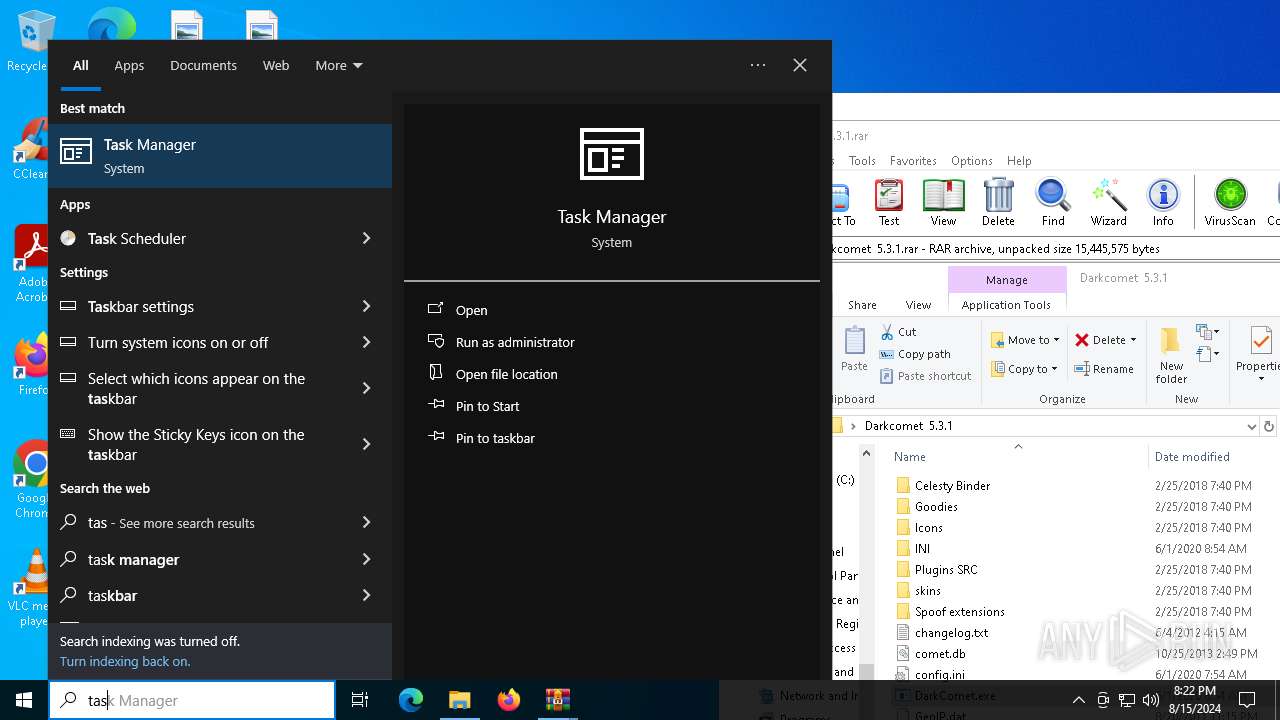1280x720 pixels.
Task: Open WinRAR Favorites menu
Action: 913,160
